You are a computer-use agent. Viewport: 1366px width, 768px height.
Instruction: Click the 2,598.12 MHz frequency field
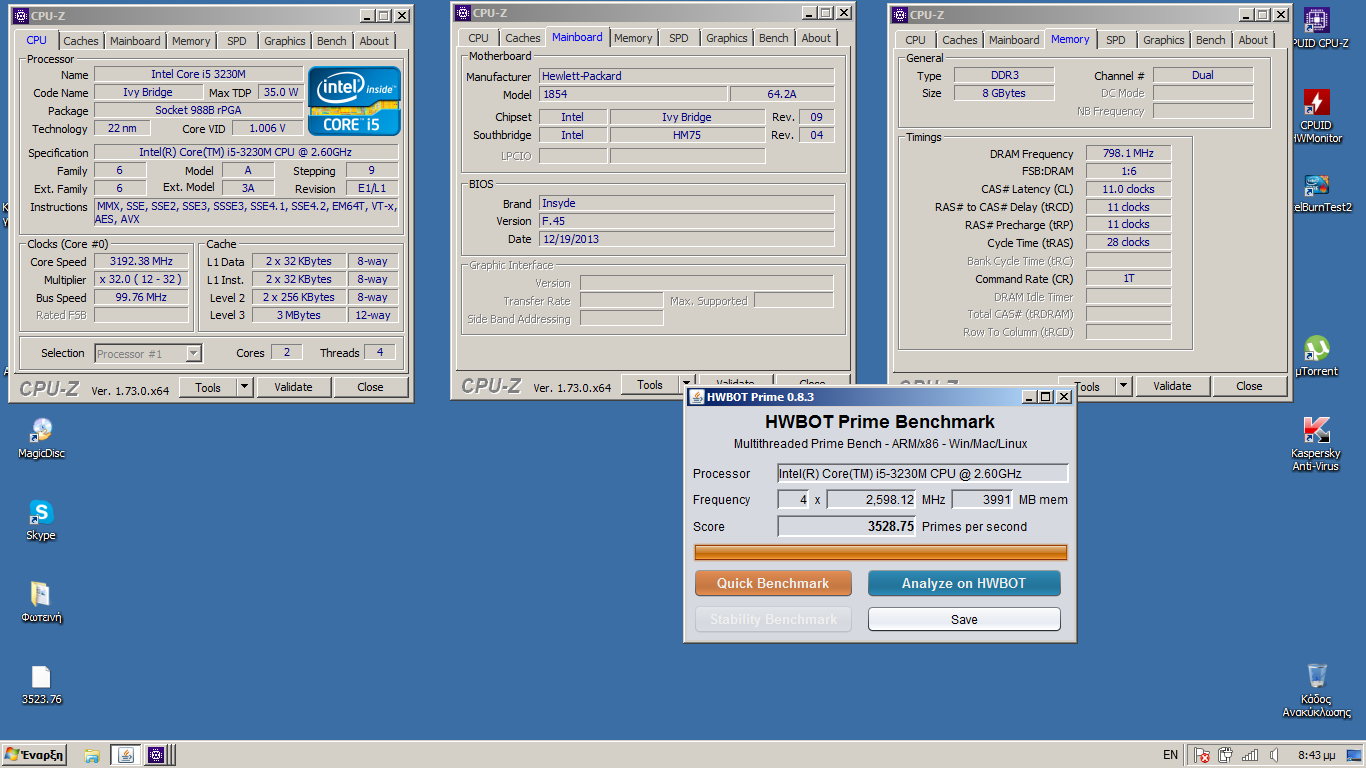(x=871, y=499)
